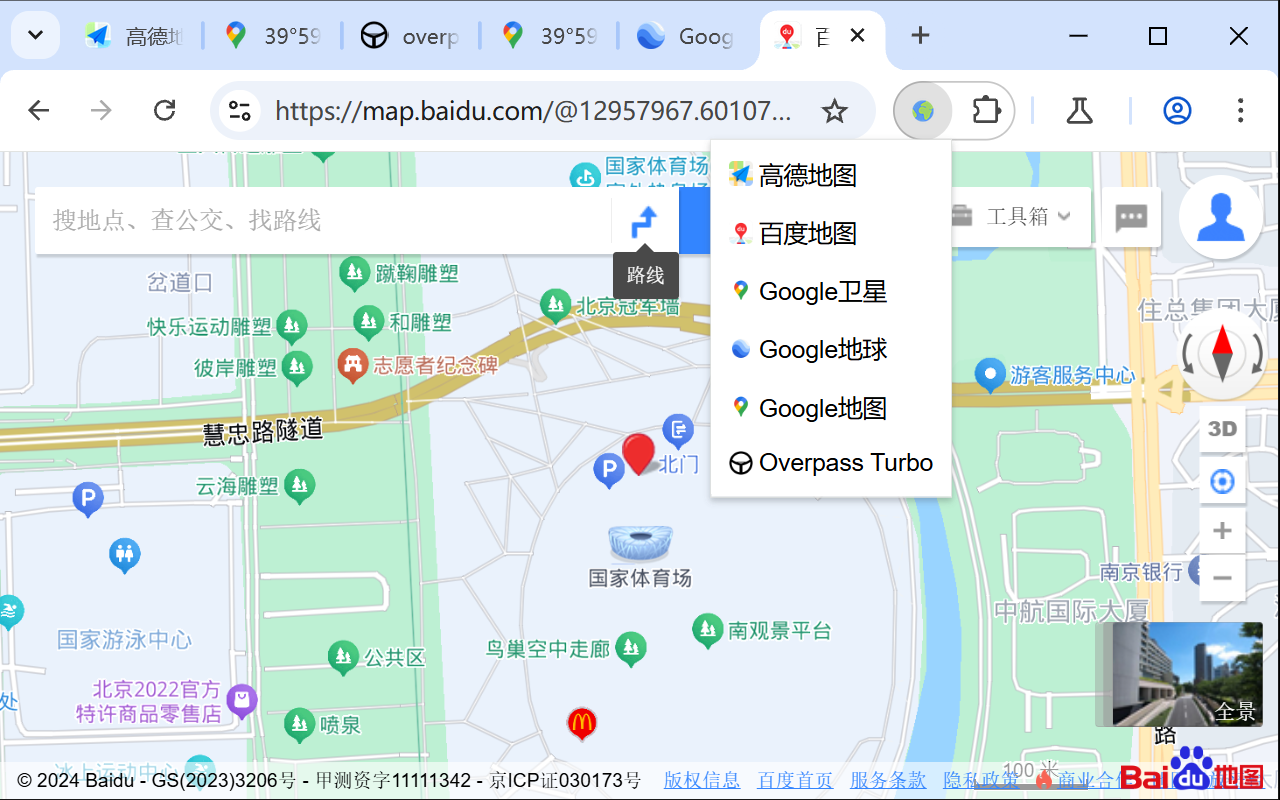Click the zoom in plus control
The width and height of the screenshot is (1280, 800).
1222,530
